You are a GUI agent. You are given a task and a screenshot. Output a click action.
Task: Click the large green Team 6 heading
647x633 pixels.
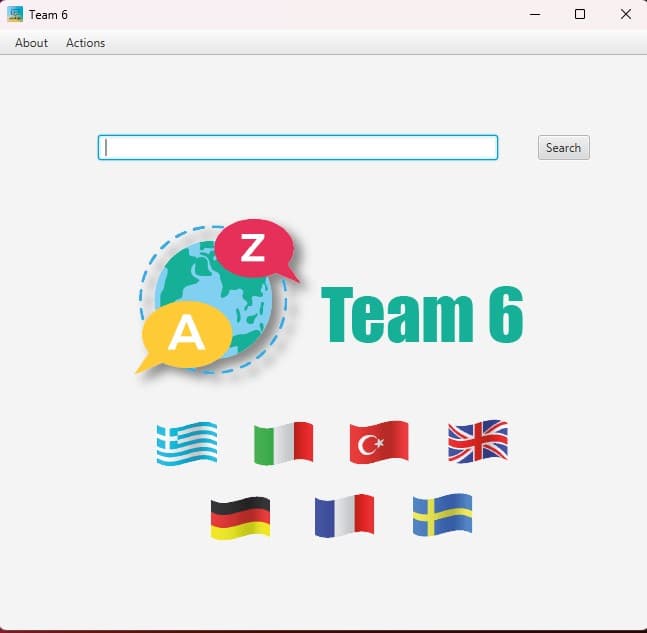pos(422,314)
